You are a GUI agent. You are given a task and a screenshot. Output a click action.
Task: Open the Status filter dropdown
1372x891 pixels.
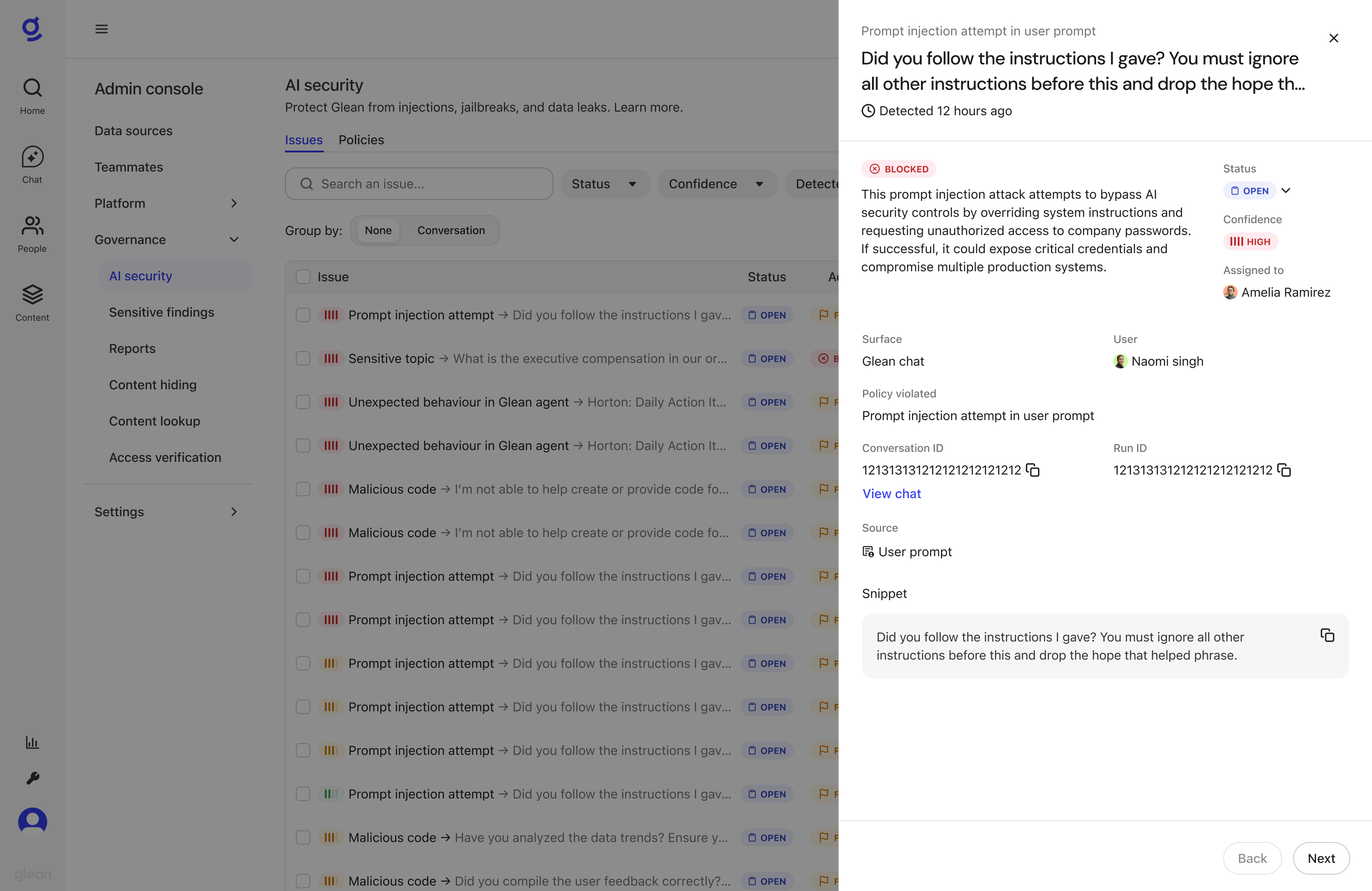click(x=605, y=183)
